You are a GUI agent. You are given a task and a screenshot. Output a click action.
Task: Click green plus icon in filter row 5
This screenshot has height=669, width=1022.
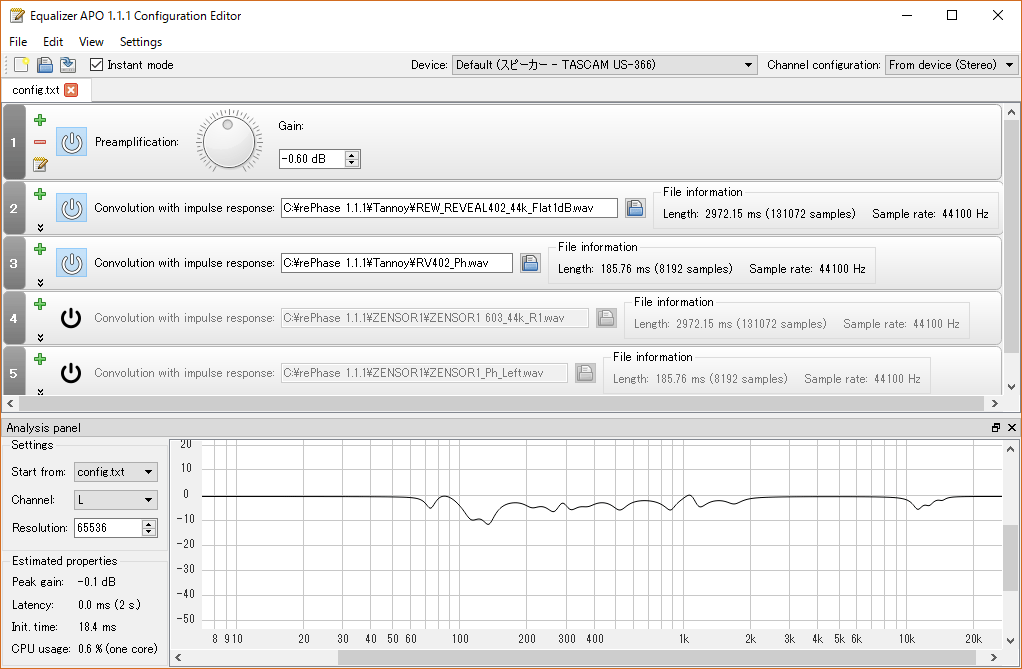pyautogui.click(x=40, y=359)
